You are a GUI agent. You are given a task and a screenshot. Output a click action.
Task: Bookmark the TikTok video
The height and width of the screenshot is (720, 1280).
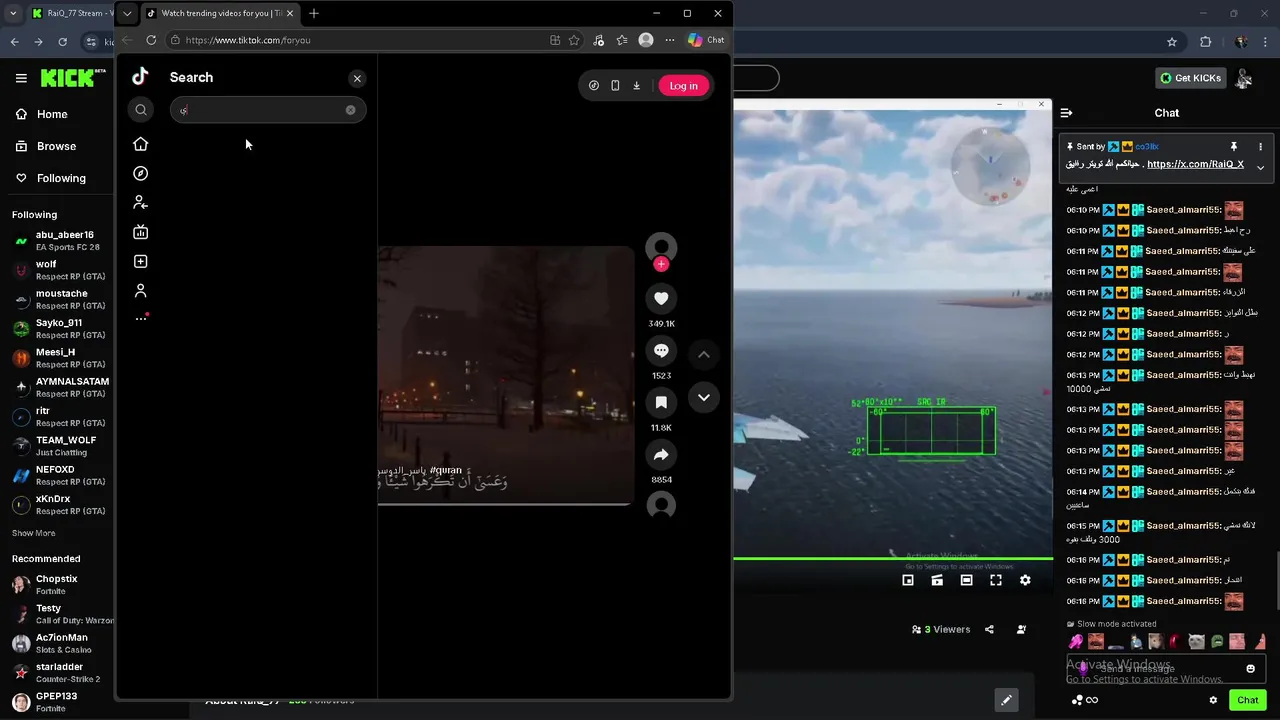(661, 402)
